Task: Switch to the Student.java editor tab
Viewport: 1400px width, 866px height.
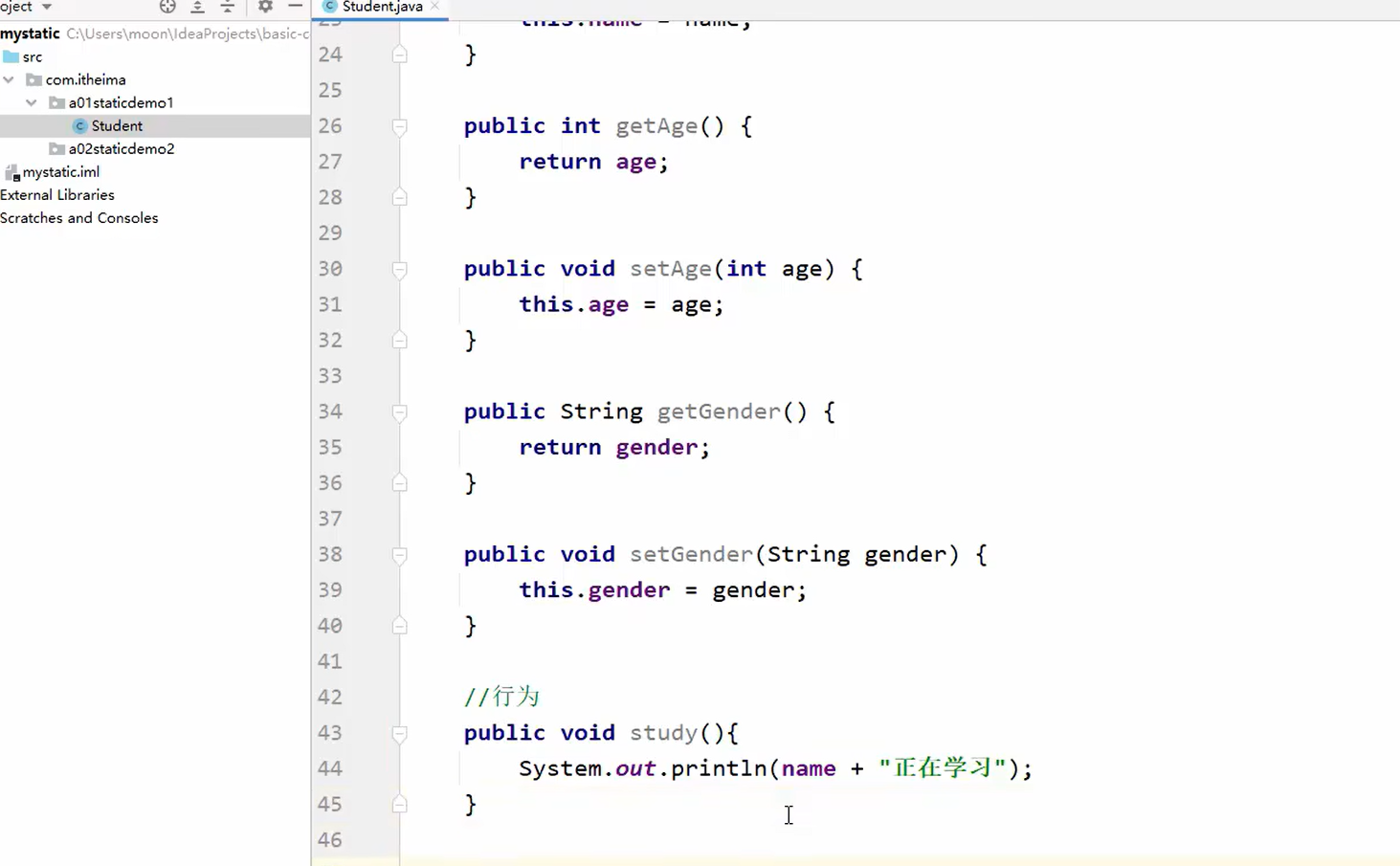Action: pos(382,7)
